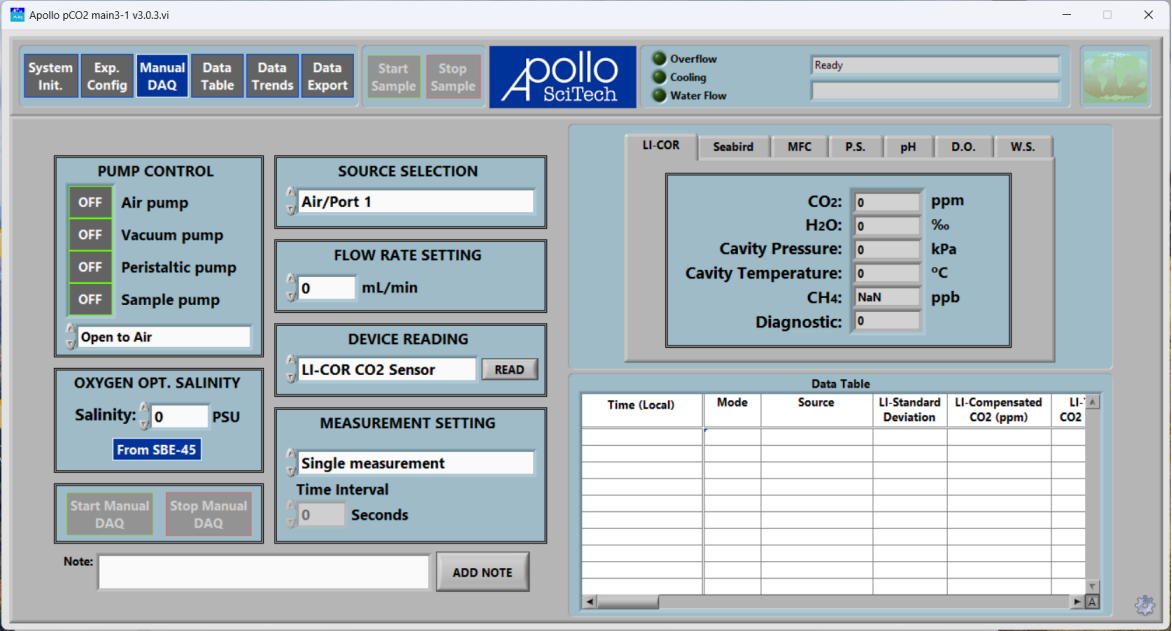Open the Source Selection Air/Port 1 dropdown
This screenshot has height=631, width=1172.
pyautogui.click(x=415, y=202)
